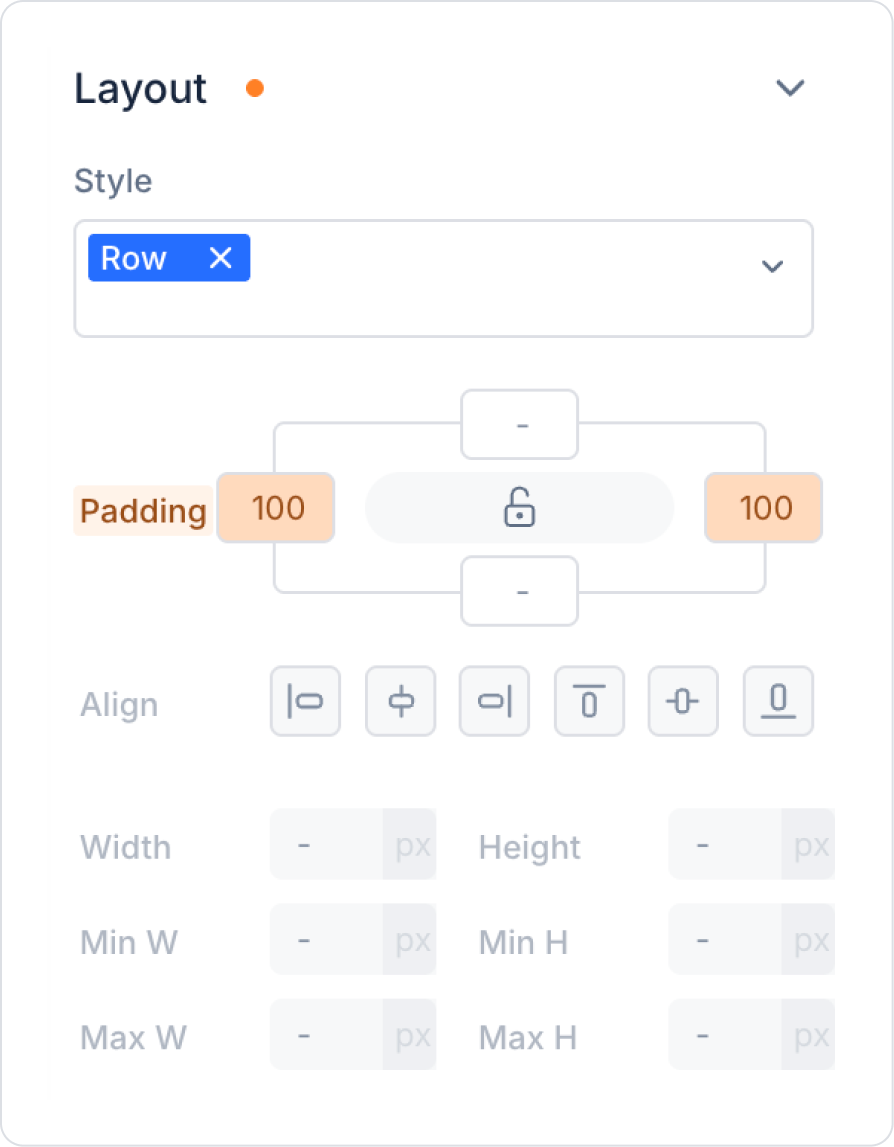Click the orange dot next to Layout

point(255,89)
